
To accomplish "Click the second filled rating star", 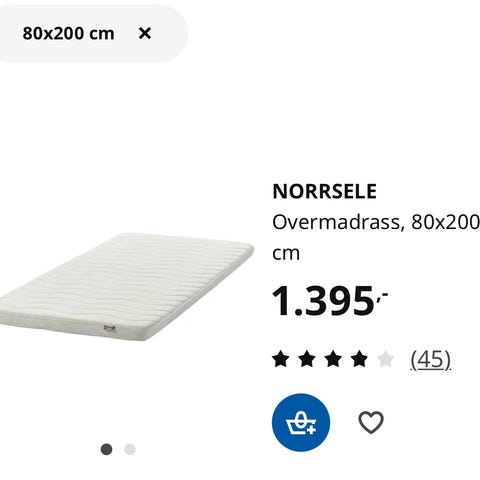I will pyautogui.click(x=307, y=359).
